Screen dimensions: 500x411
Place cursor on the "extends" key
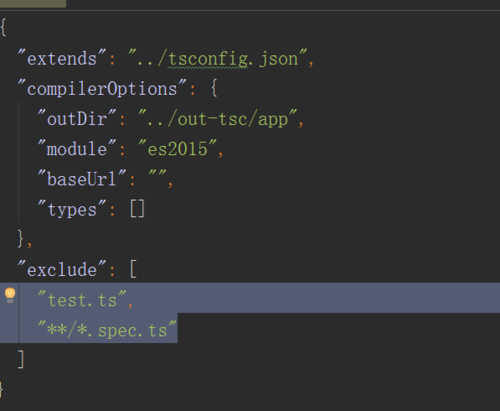[62, 59]
